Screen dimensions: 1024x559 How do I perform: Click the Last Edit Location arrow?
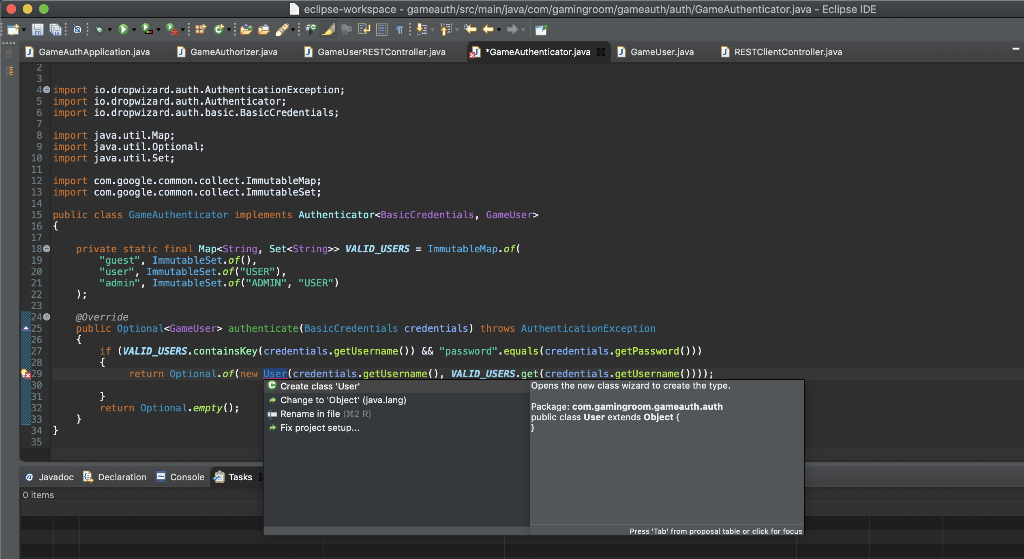pyautogui.click(x=469, y=30)
